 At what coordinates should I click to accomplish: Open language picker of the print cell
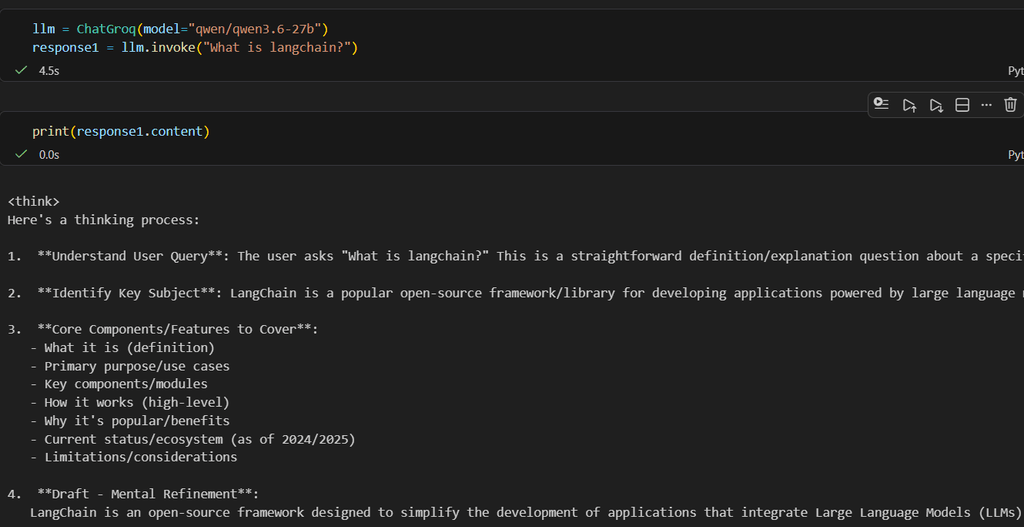click(1016, 155)
